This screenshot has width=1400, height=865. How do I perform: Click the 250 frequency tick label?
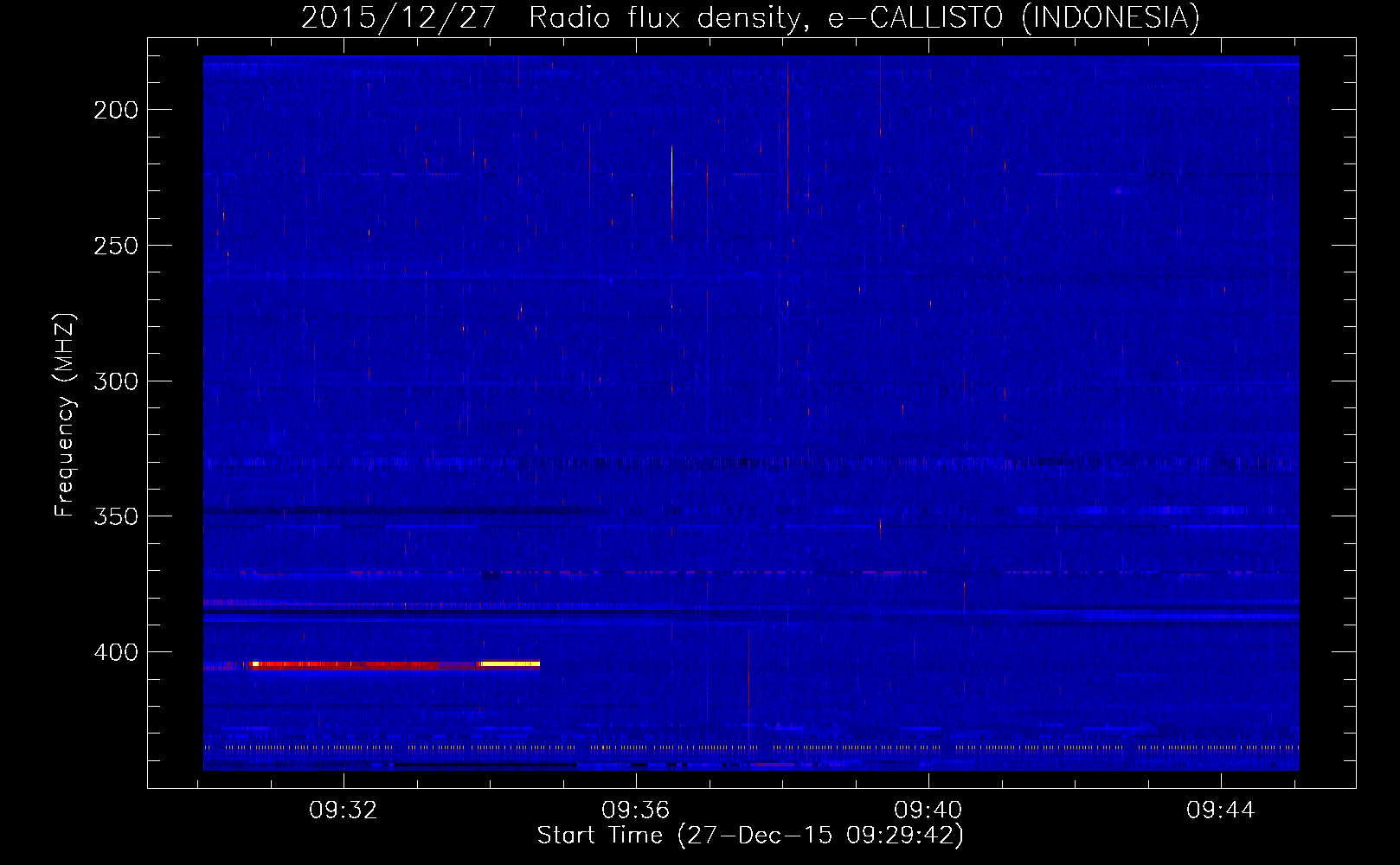[x=116, y=246]
